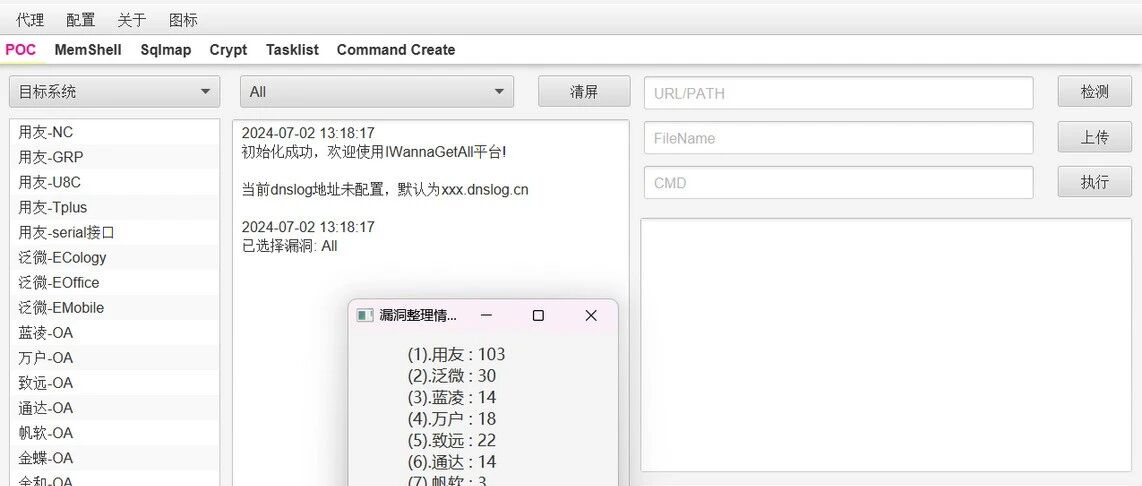Select 泛微-ECology in the list

tap(114, 258)
